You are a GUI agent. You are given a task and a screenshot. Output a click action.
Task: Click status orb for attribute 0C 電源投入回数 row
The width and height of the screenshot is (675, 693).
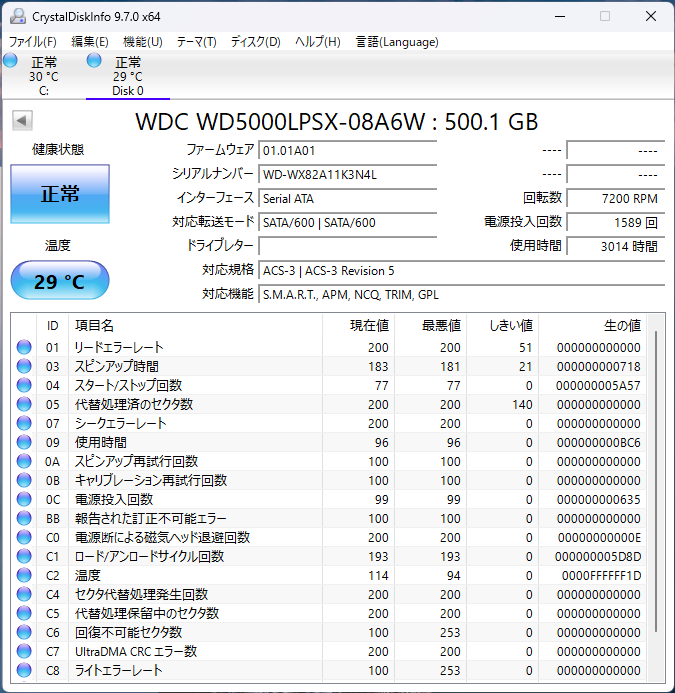coord(24,499)
